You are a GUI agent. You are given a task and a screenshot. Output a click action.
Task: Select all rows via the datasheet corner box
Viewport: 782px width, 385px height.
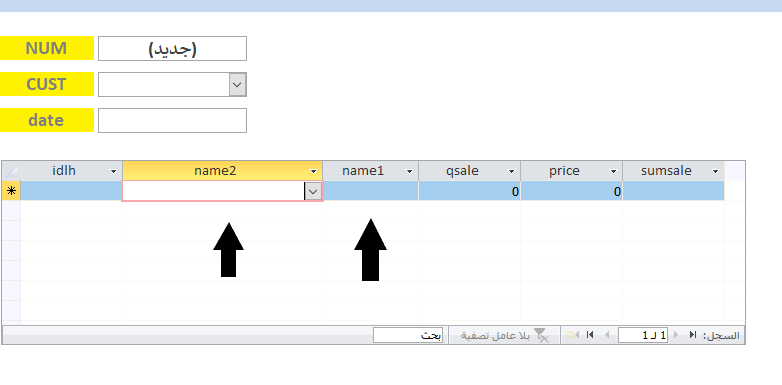coord(11,171)
